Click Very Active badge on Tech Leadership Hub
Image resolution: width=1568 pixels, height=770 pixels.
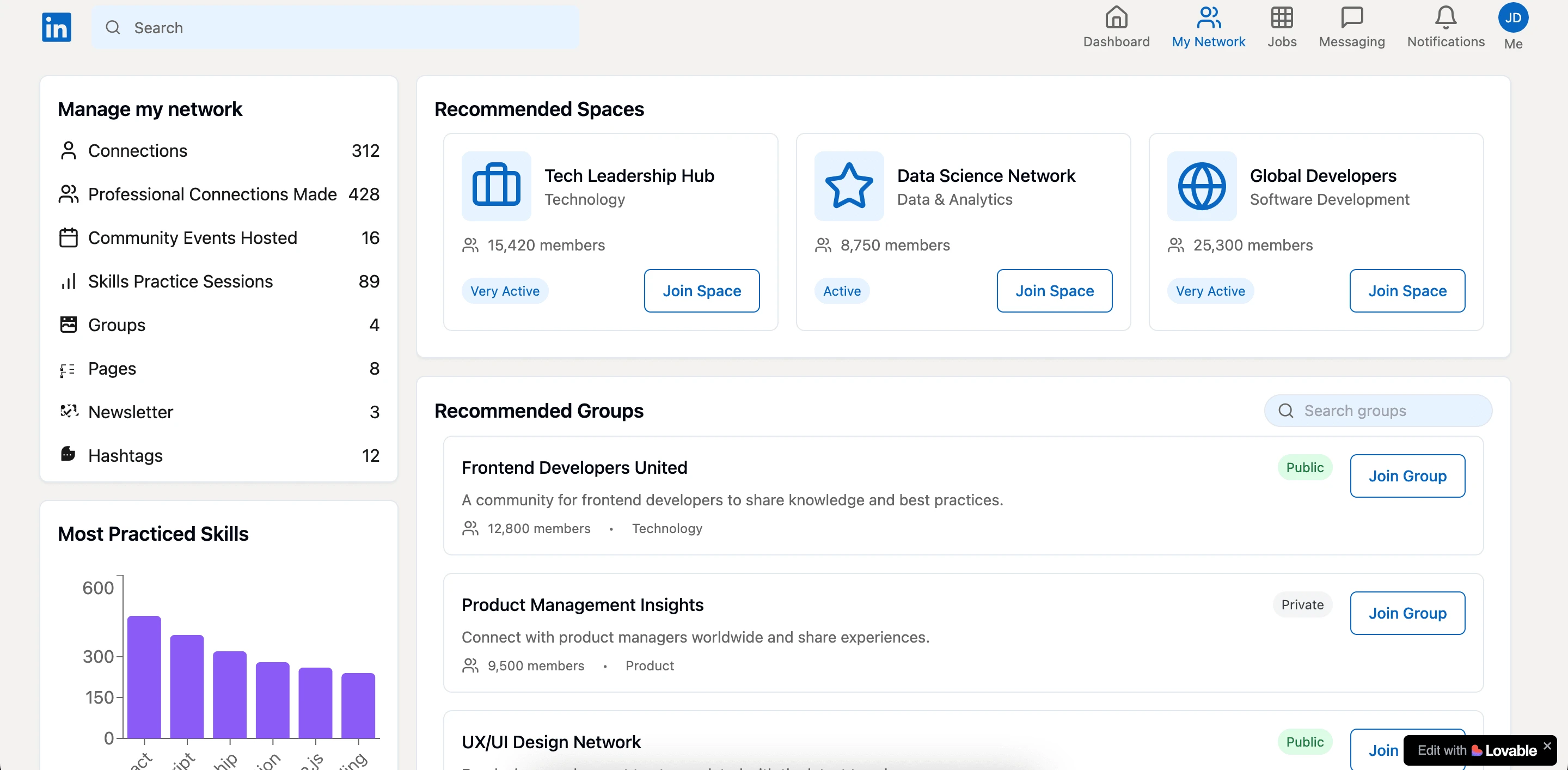505,290
